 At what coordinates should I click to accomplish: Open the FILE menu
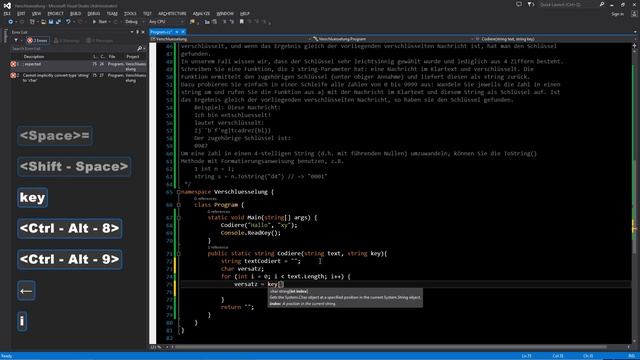7,13
